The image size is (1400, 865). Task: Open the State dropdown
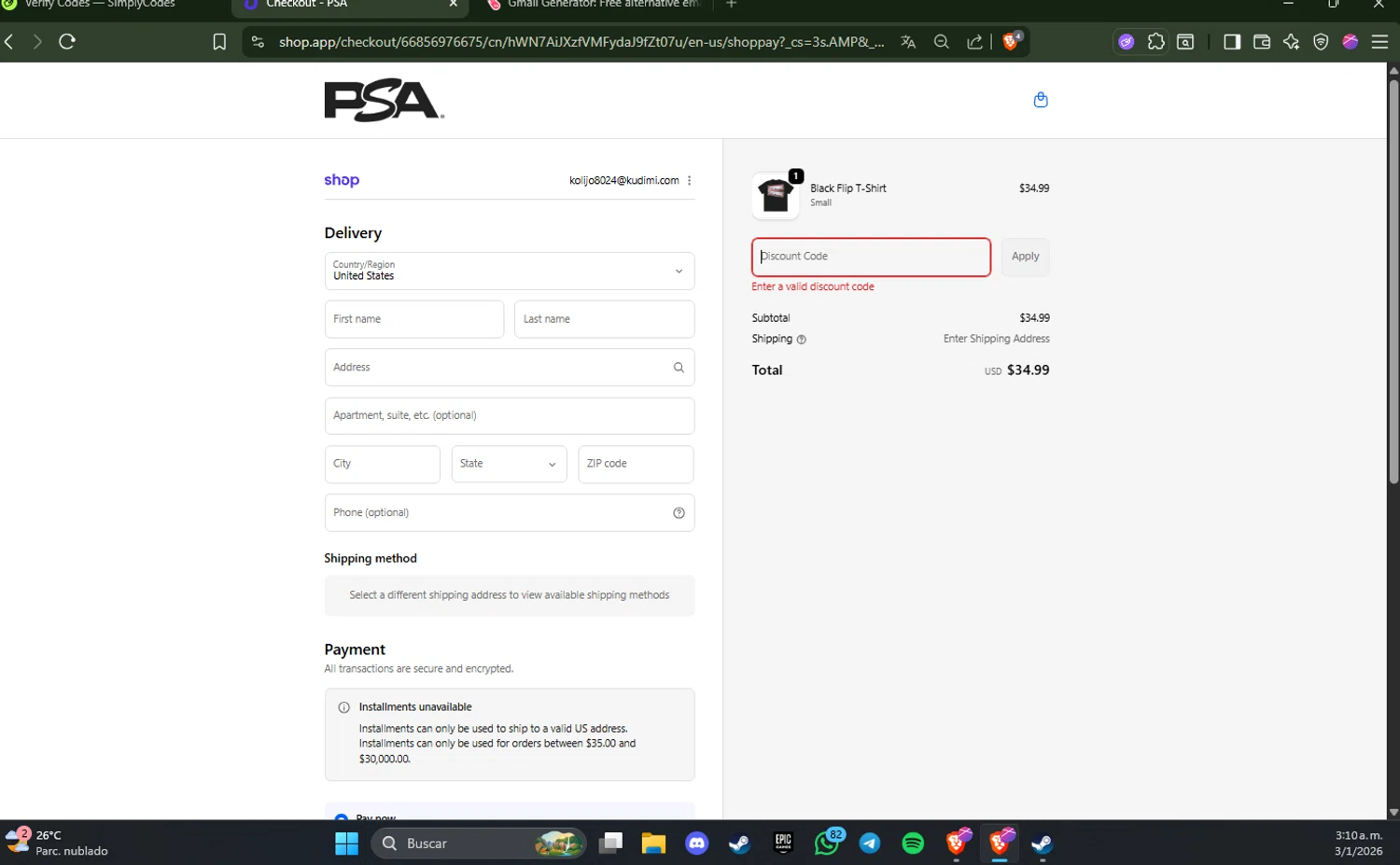(509, 464)
